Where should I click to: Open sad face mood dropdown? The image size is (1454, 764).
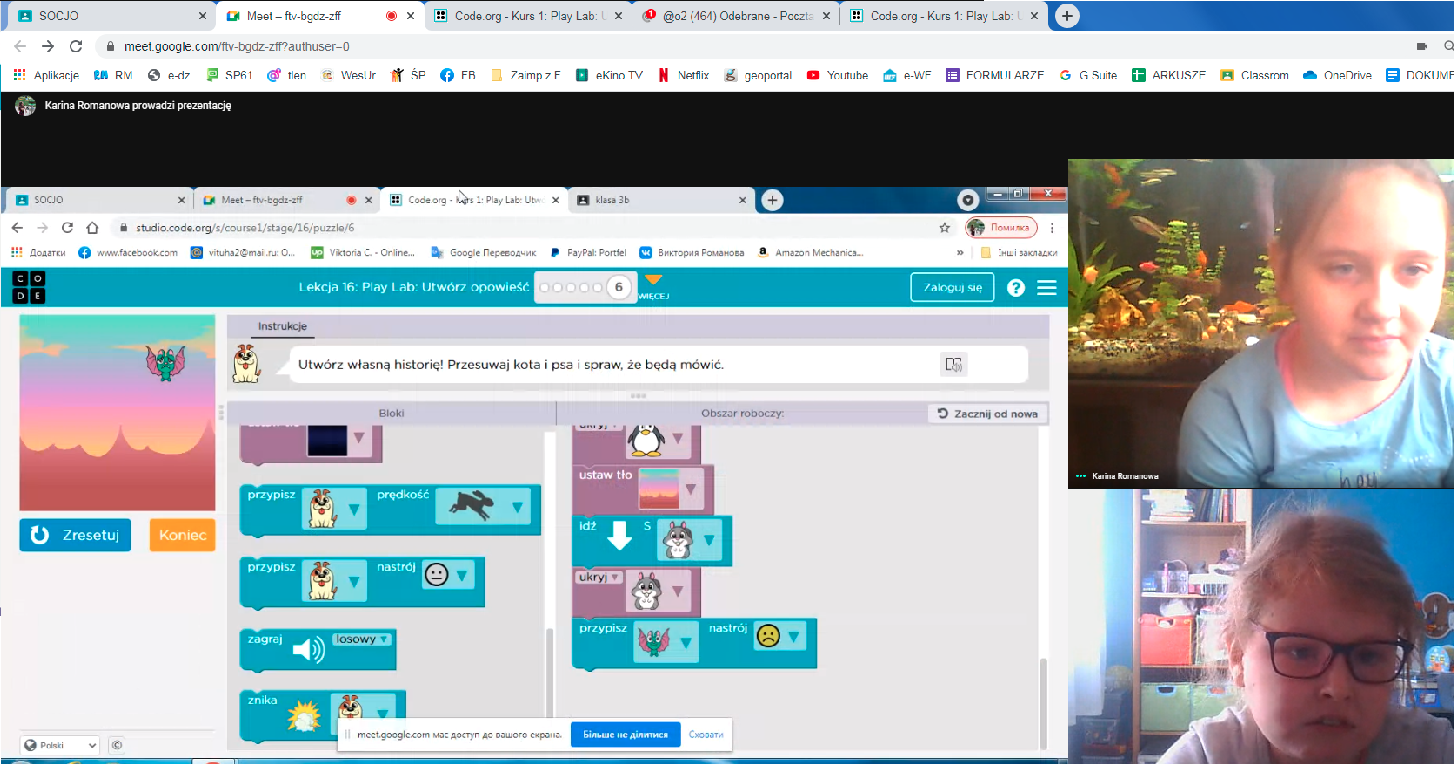pyautogui.click(x=779, y=636)
